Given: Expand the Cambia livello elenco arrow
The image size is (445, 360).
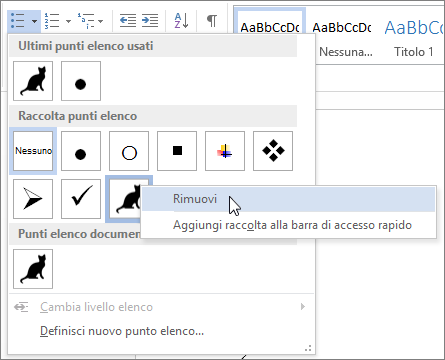Looking at the screenshot, I should tap(303, 307).
